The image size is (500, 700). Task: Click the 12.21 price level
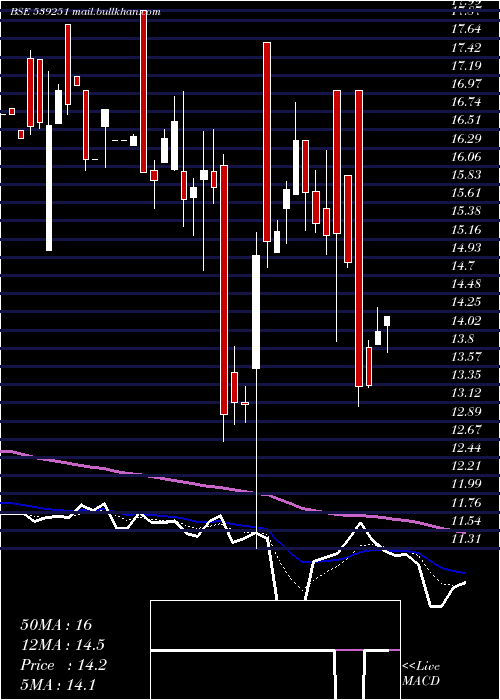(466, 466)
